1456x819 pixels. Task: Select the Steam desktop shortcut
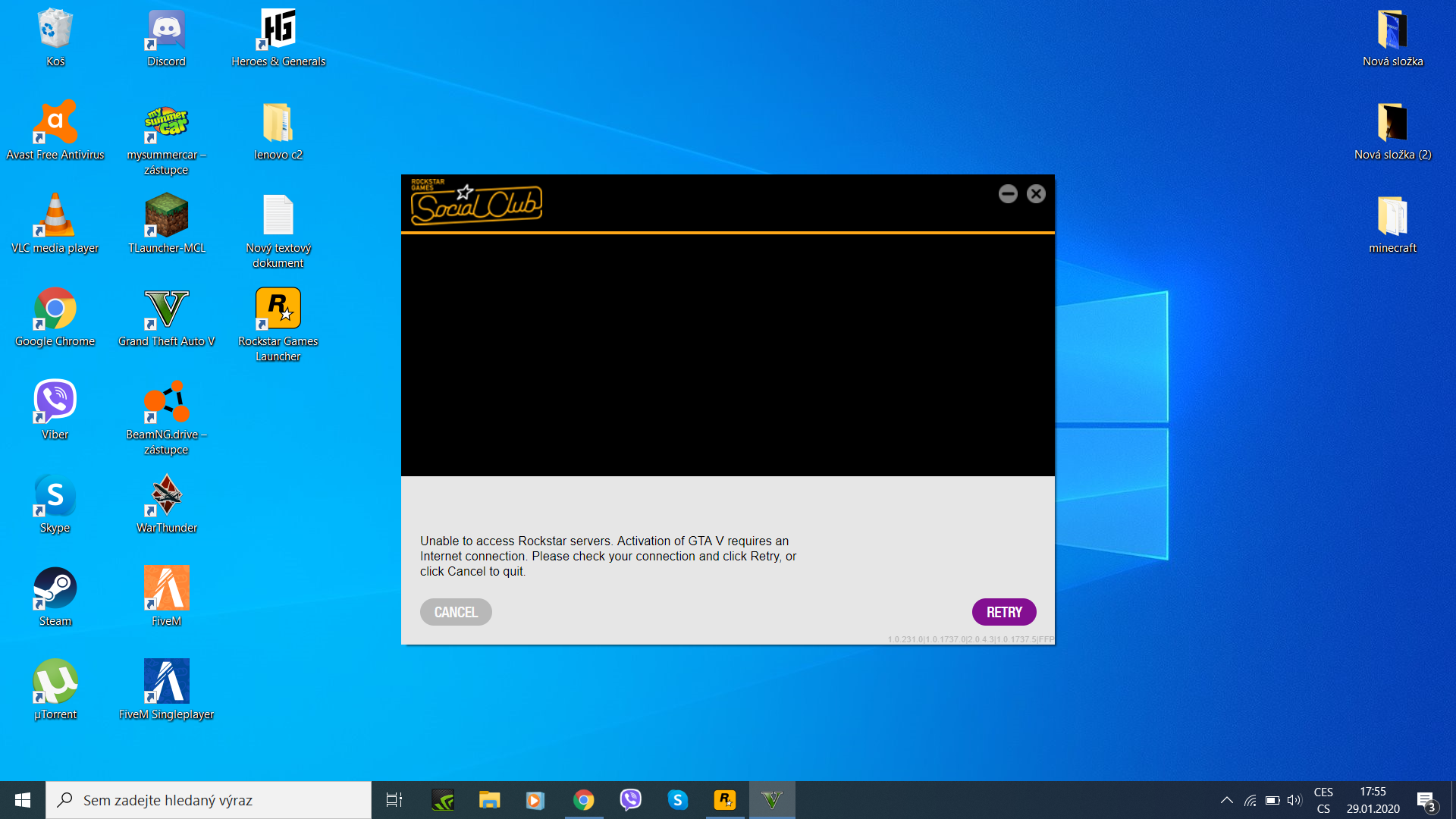click(x=55, y=588)
